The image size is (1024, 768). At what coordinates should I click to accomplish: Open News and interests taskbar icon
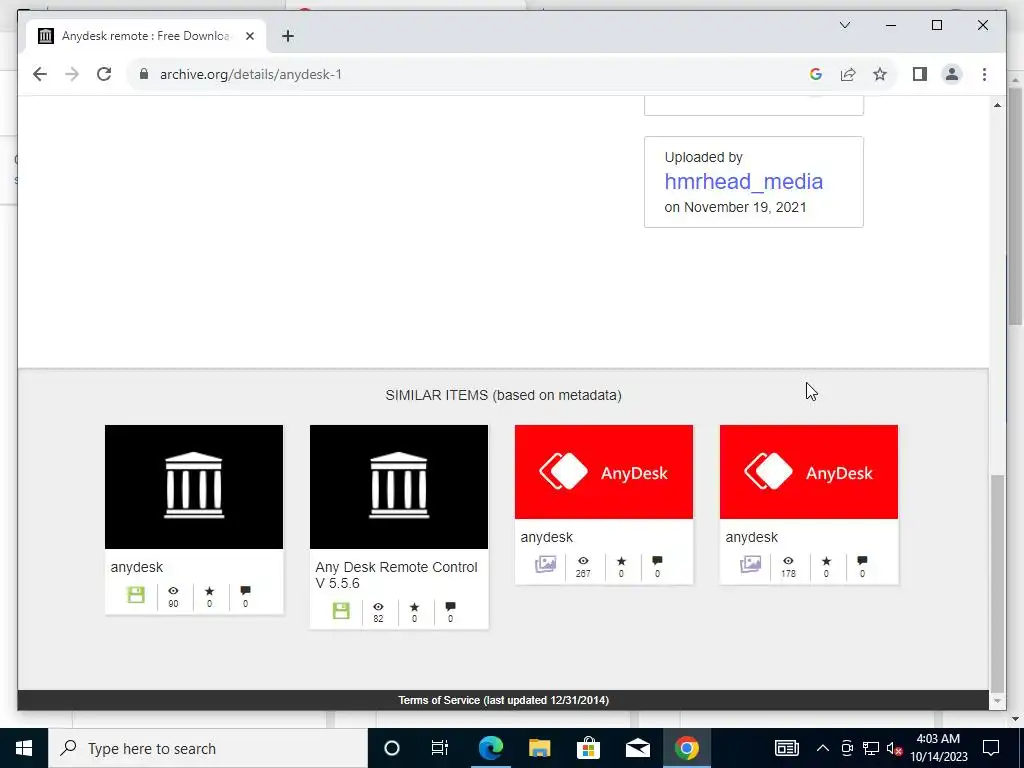pyautogui.click(x=786, y=748)
